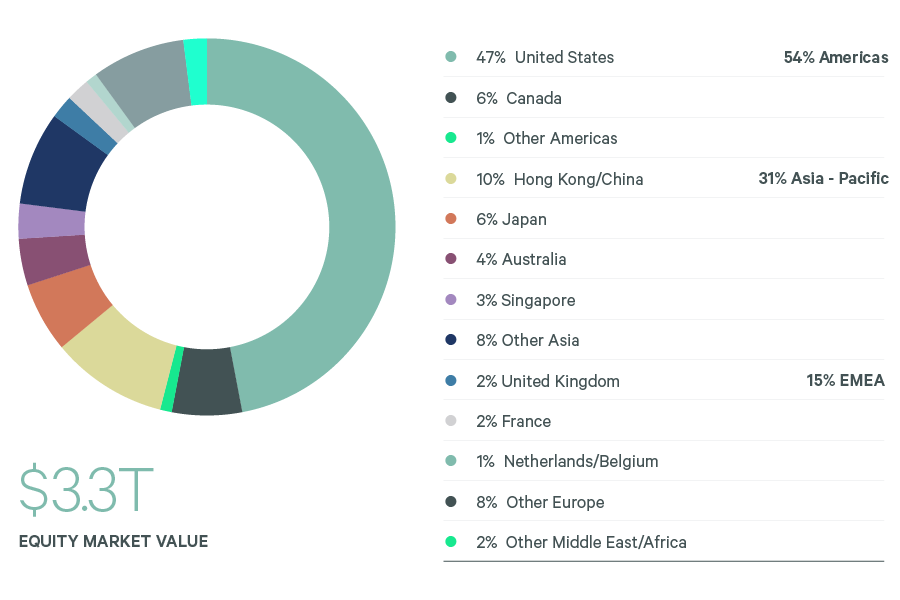This screenshot has height=600, width=900.
Task: Click the Other Asia navy legend dot
Action: click(451, 340)
